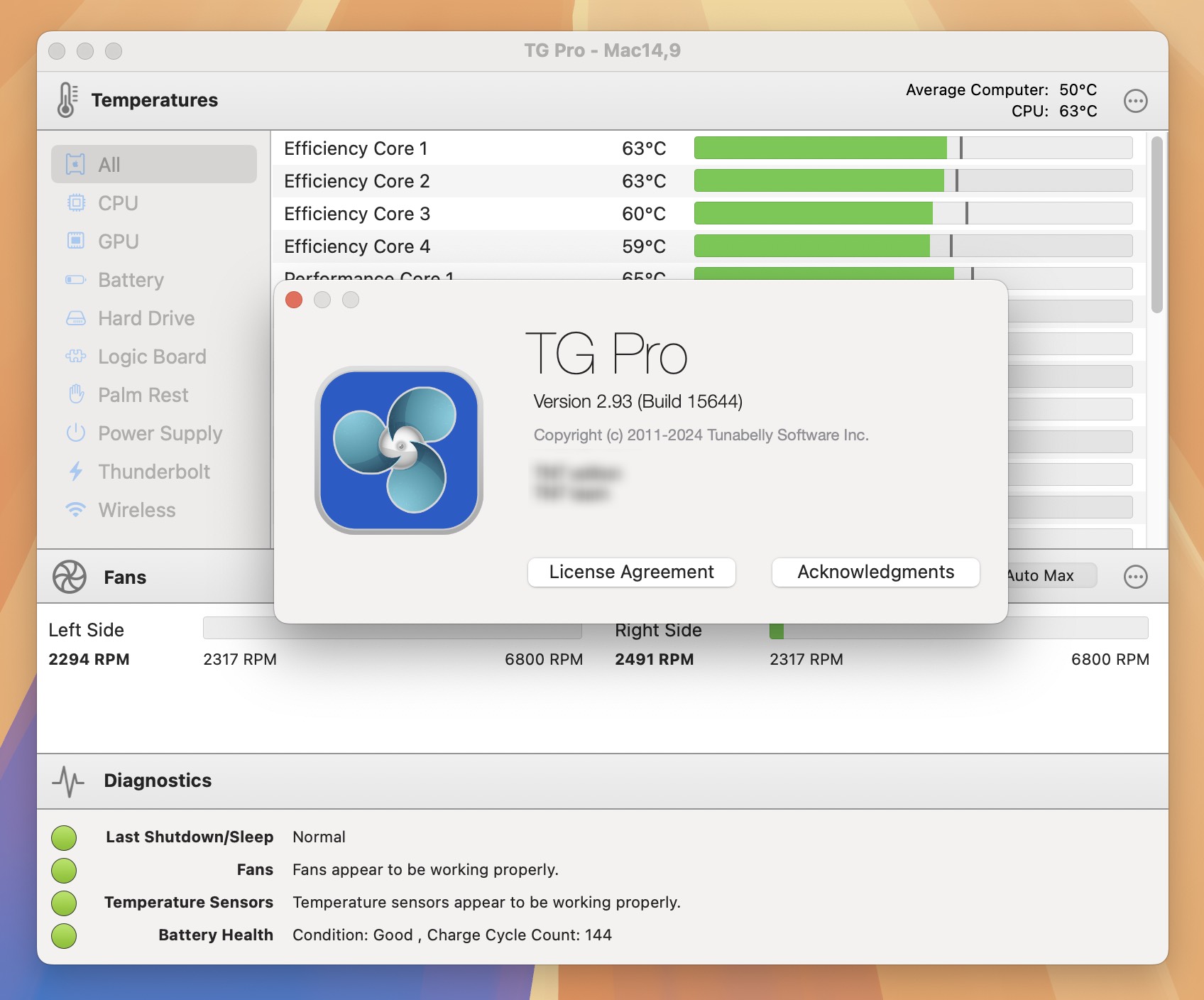1204x1000 pixels.
Task: Select the Auto Max fan mode
Action: (x=1051, y=576)
